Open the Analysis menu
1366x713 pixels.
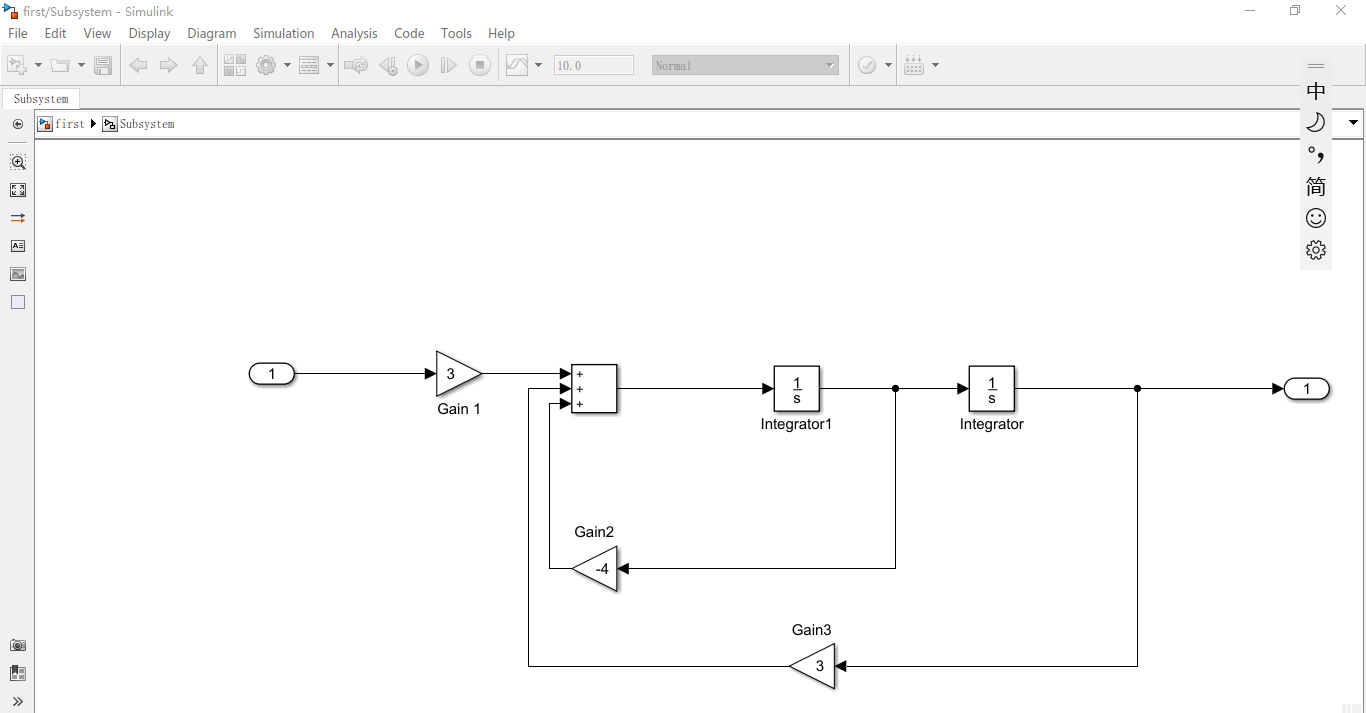point(355,33)
